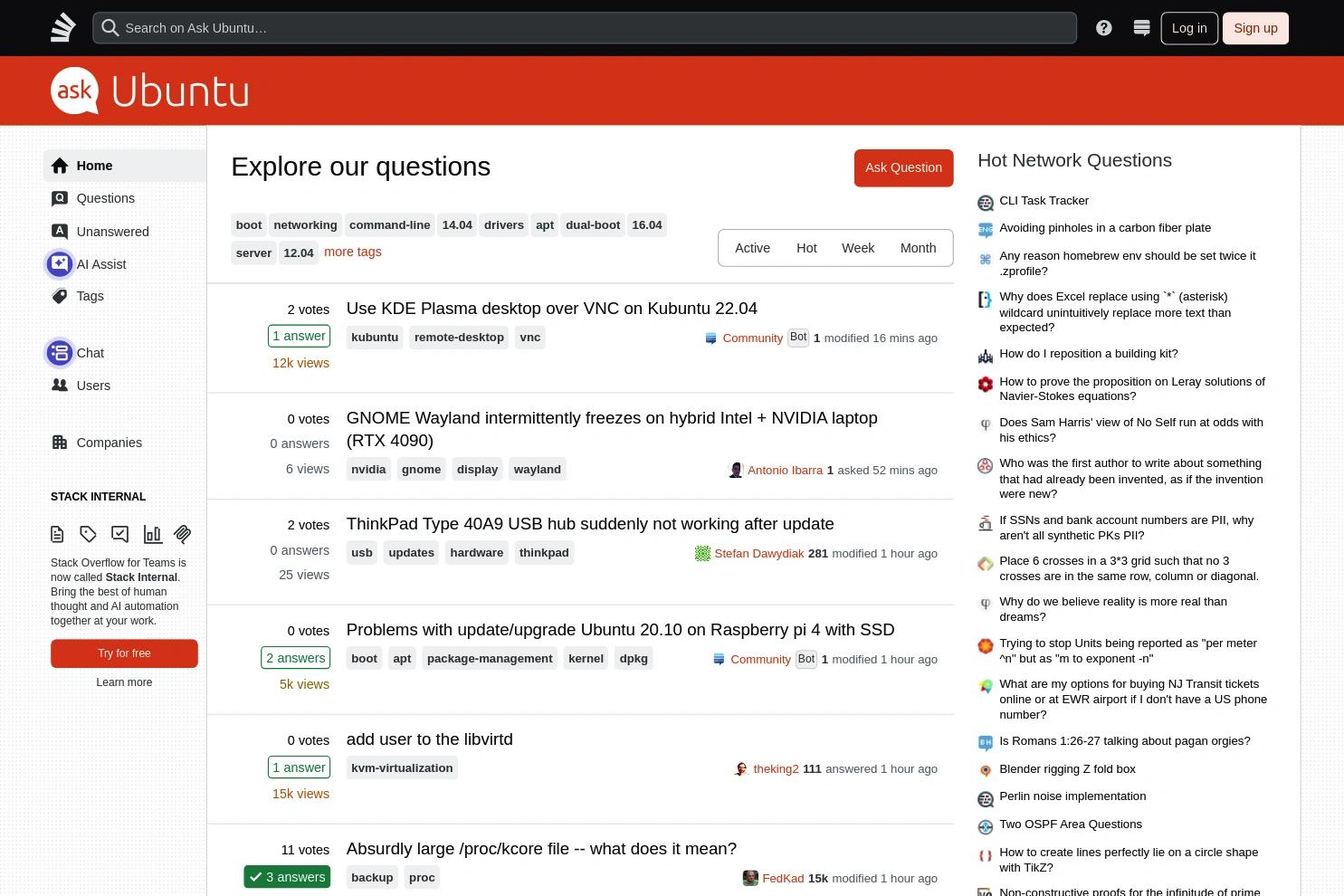Select the command-line tag filter

[x=389, y=225]
